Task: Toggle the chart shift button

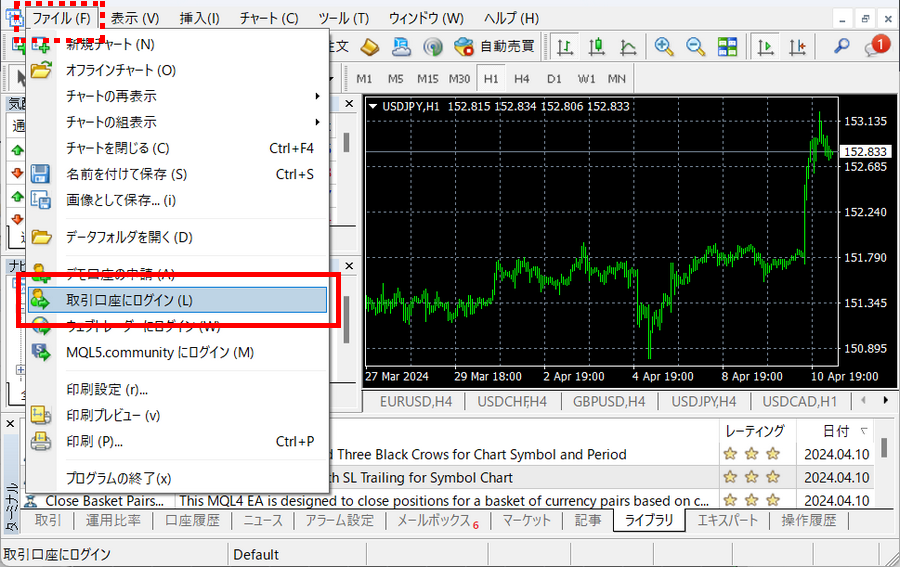Action: (x=797, y=46)
